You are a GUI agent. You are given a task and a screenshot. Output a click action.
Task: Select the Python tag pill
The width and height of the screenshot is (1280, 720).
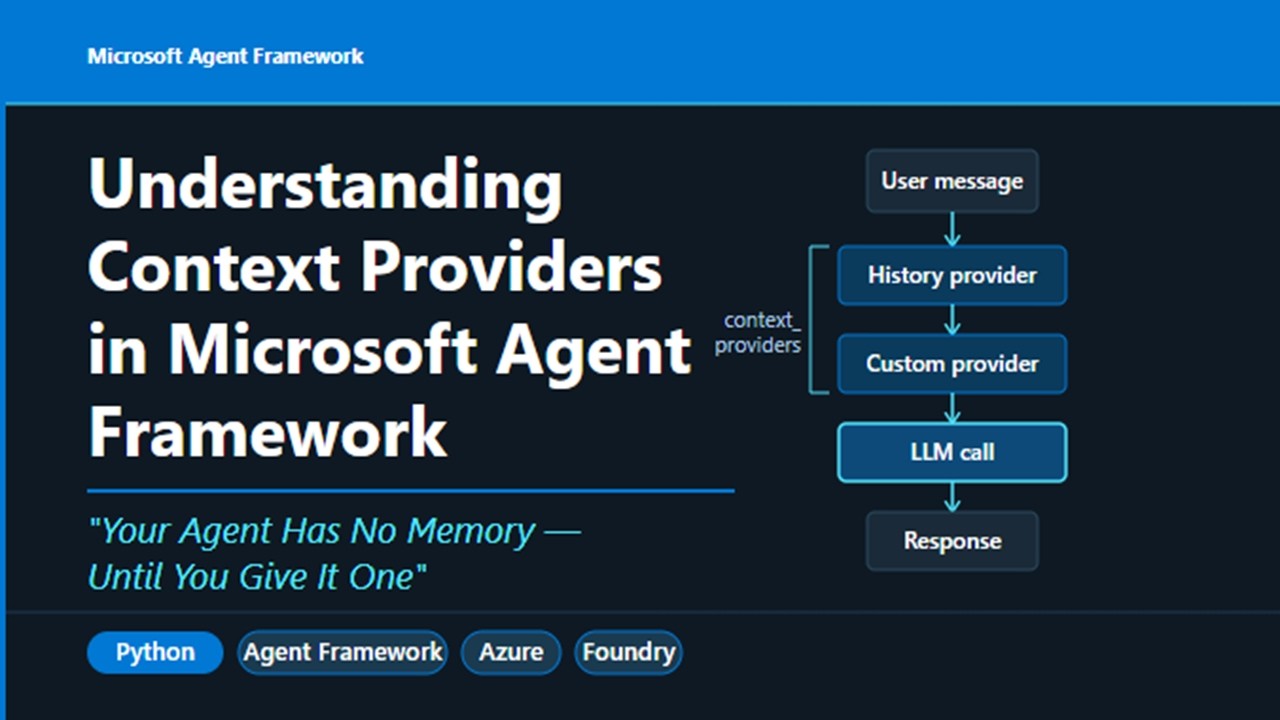(155, 653)
